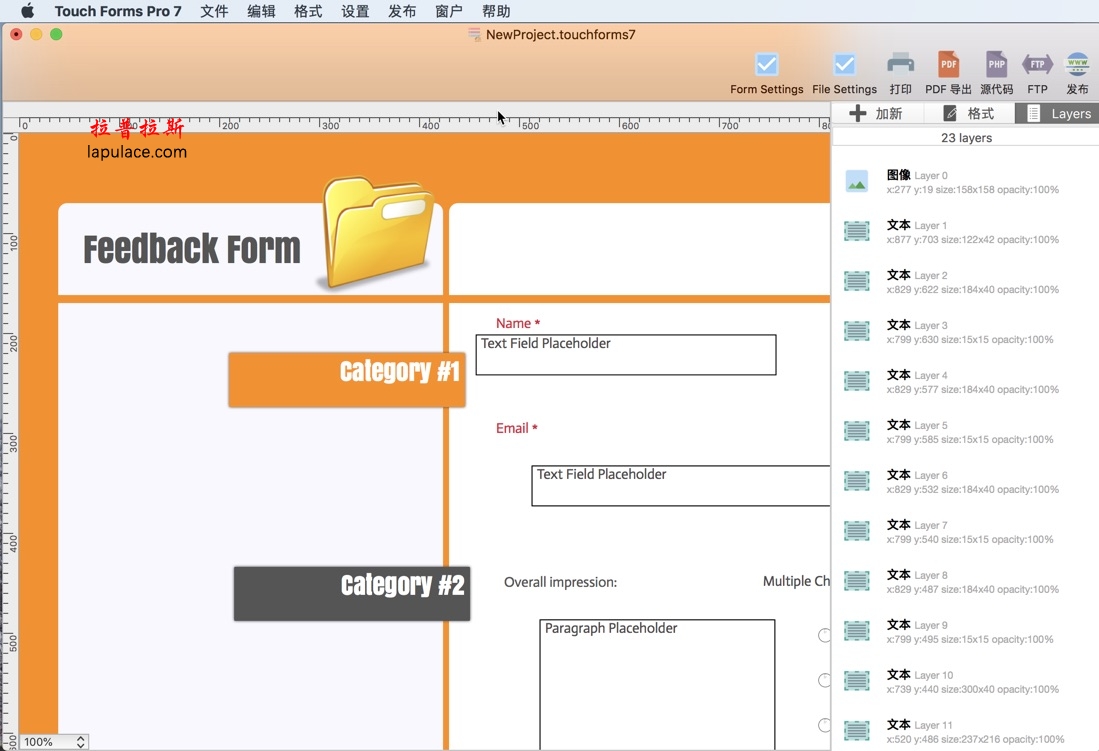The image size is (1099, 751).
Task: Open the Touch Forms Pro 7 app menu
Action: 118,11
